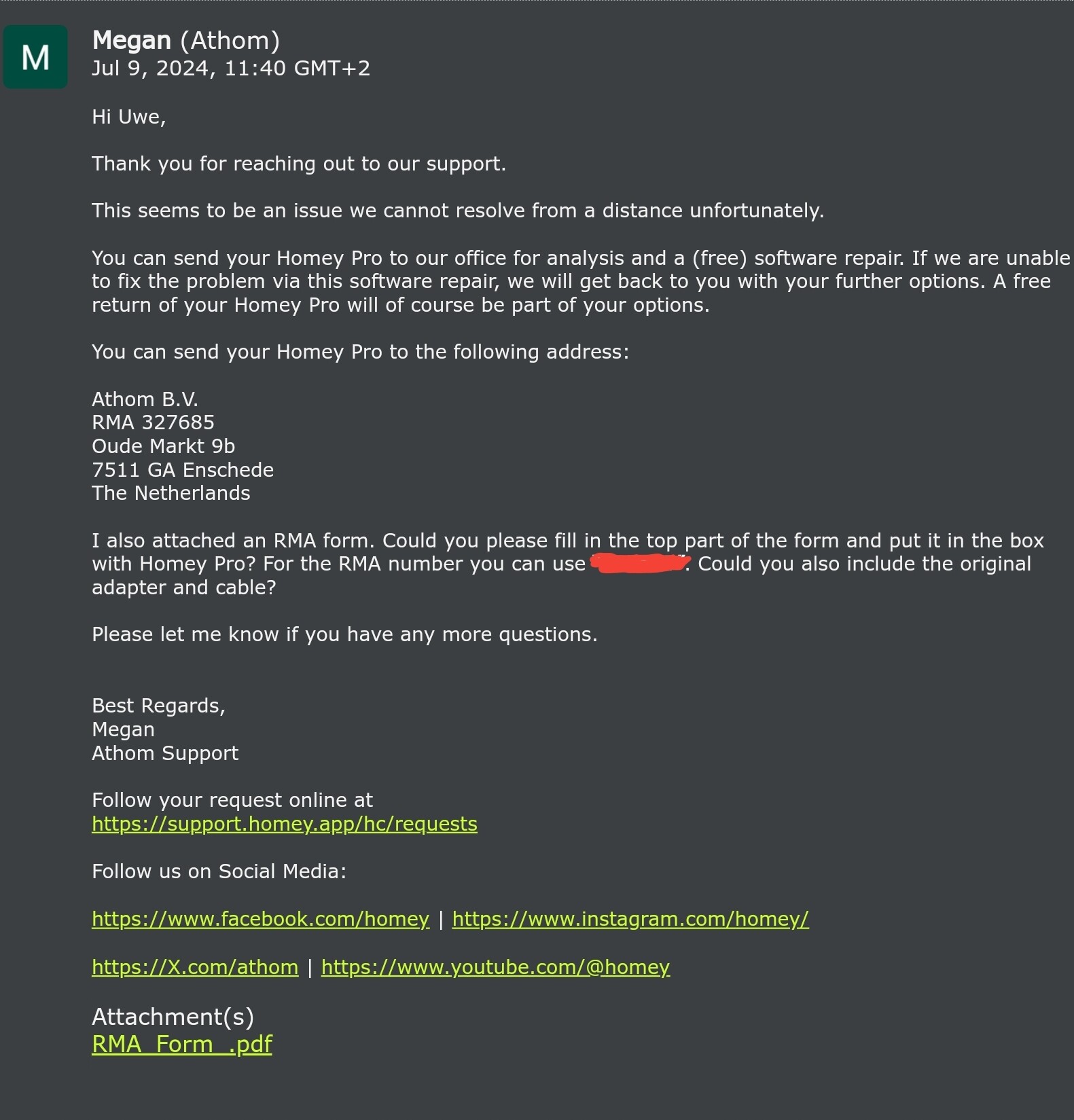Visit the X.com/athom link
Screen dimensions: 1074x1120
tap(195, 967)
